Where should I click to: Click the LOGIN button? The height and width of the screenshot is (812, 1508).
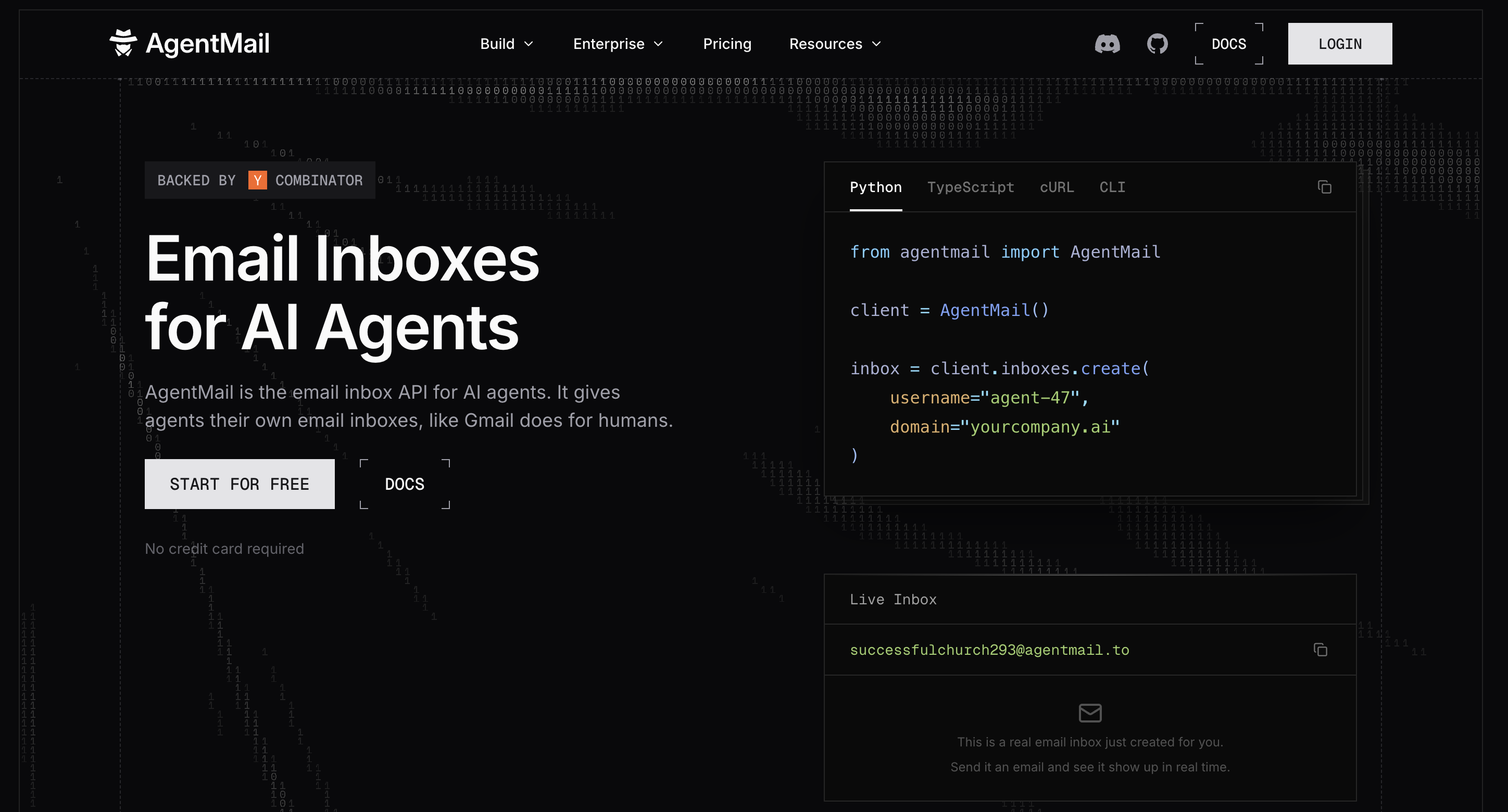click(x=1340, y=44)
